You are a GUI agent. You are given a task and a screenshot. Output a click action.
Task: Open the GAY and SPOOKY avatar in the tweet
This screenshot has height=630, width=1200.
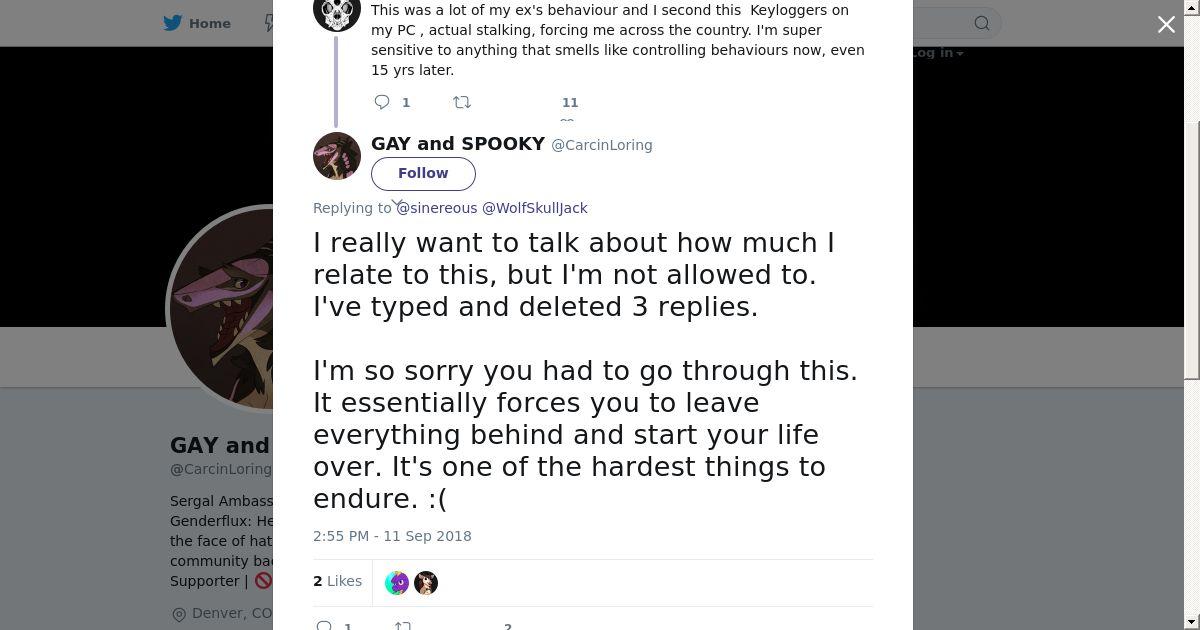click(337, 156)
